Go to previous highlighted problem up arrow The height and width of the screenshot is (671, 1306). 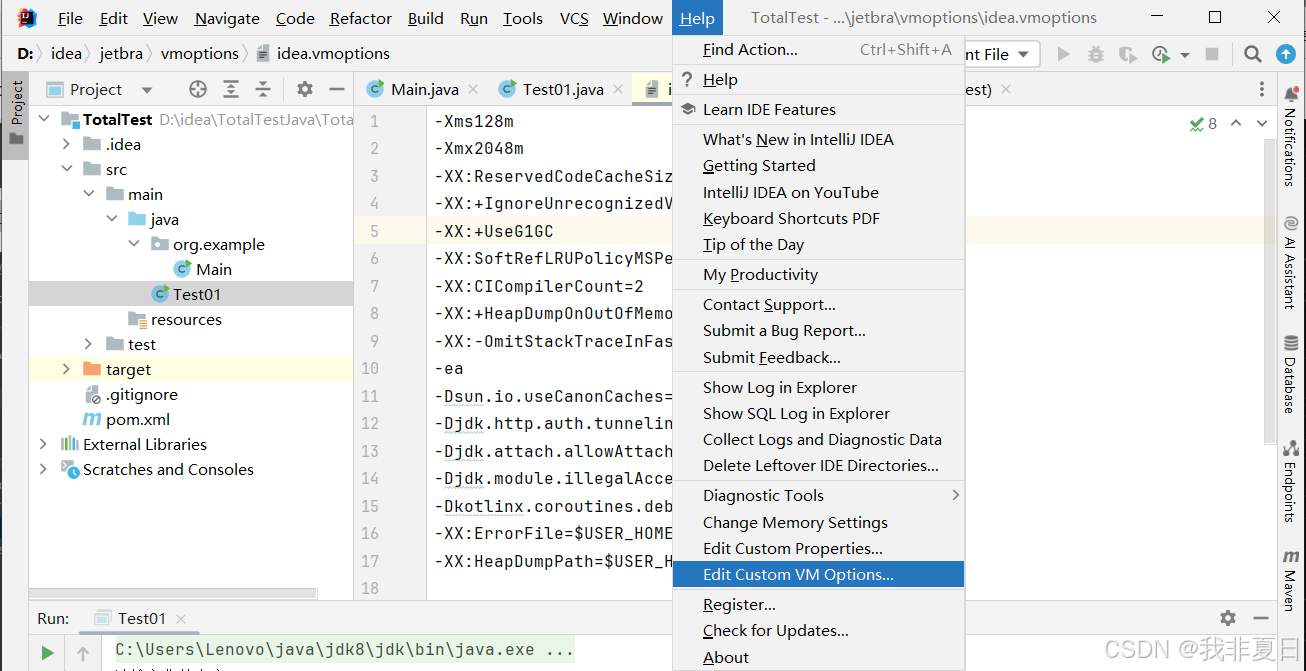click(1236, 124)
